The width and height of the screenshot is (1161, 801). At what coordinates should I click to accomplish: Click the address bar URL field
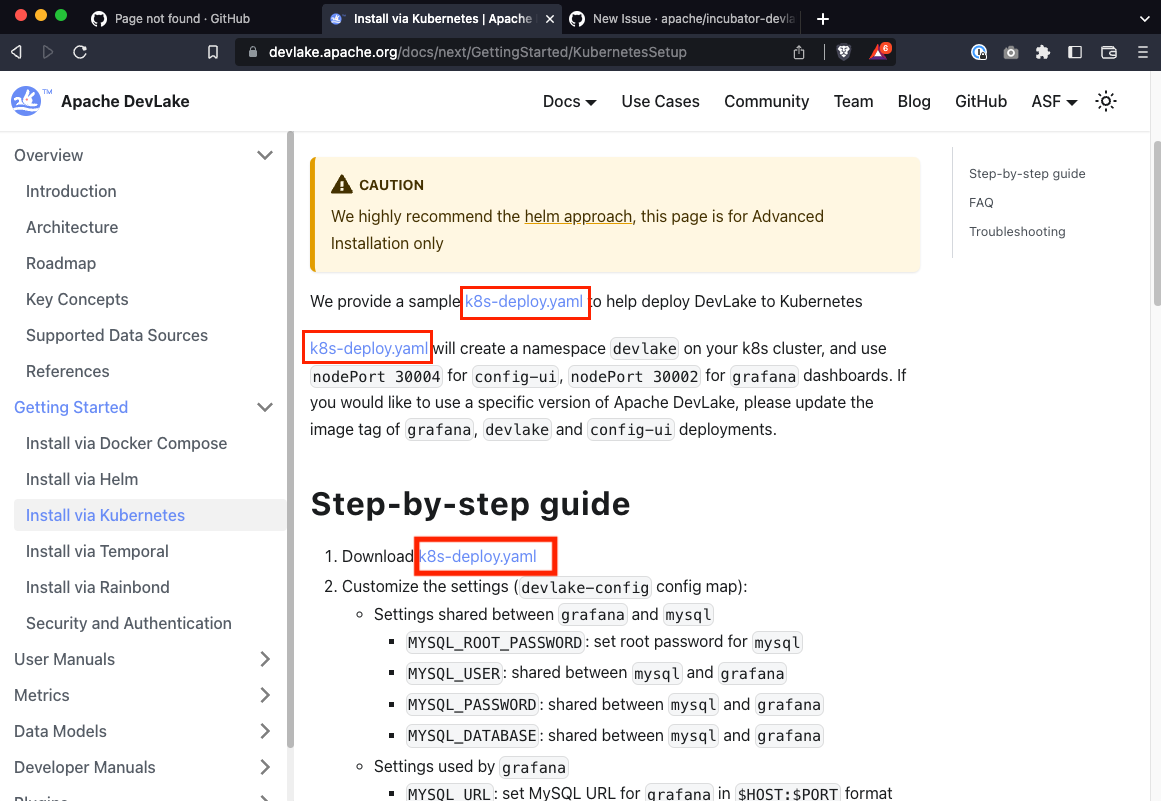click(478, 52)
